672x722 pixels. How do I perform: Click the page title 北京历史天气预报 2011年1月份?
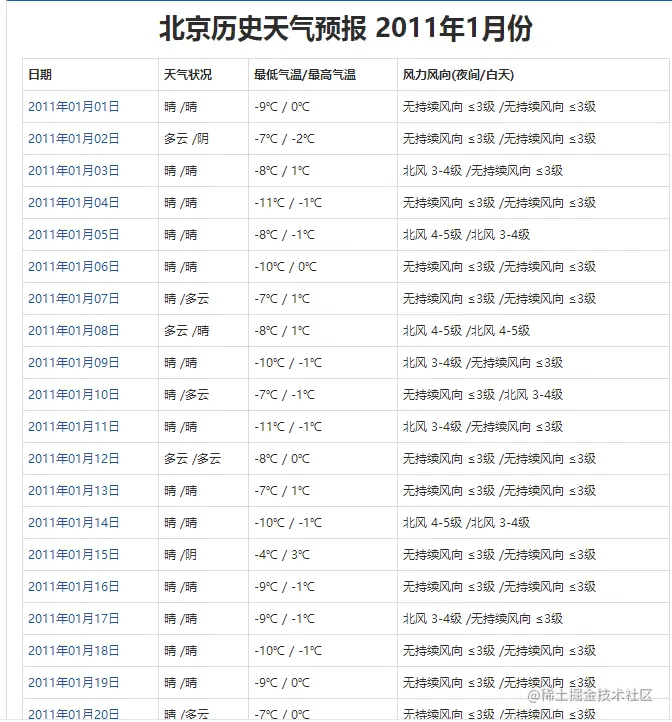tap(346, 28)
